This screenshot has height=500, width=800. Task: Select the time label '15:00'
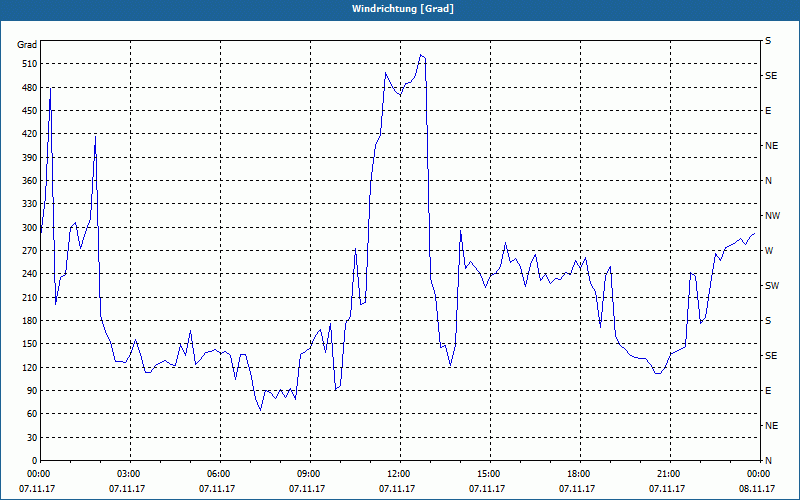[487, 473]
